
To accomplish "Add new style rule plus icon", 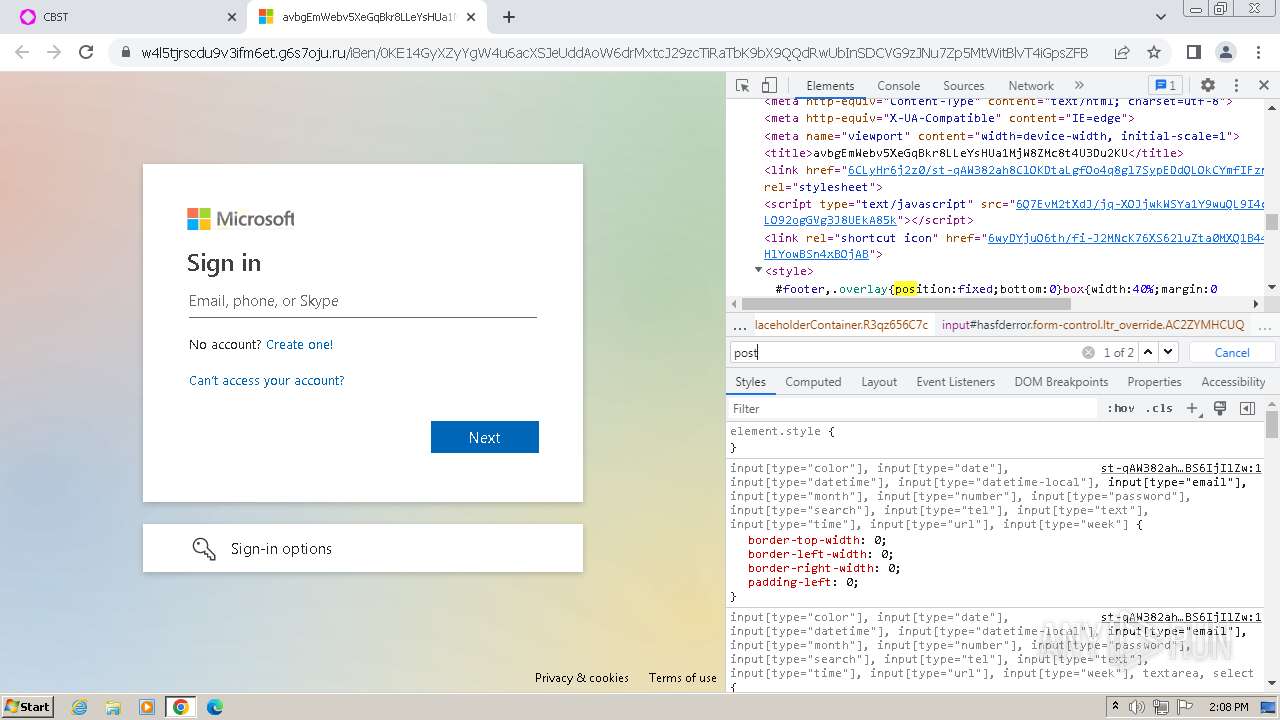I will [1192, 408].
